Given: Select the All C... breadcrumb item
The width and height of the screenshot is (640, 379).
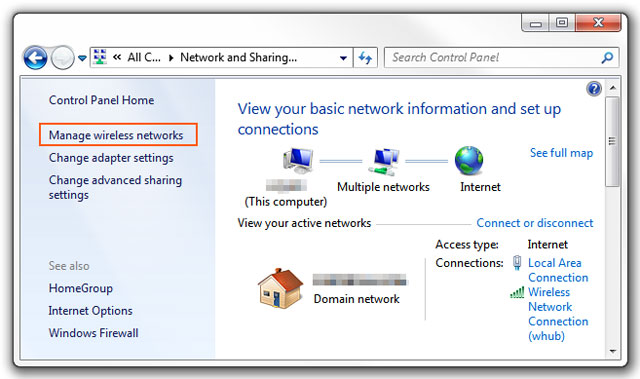Looking at the screenshot, I should click(144, 58).
